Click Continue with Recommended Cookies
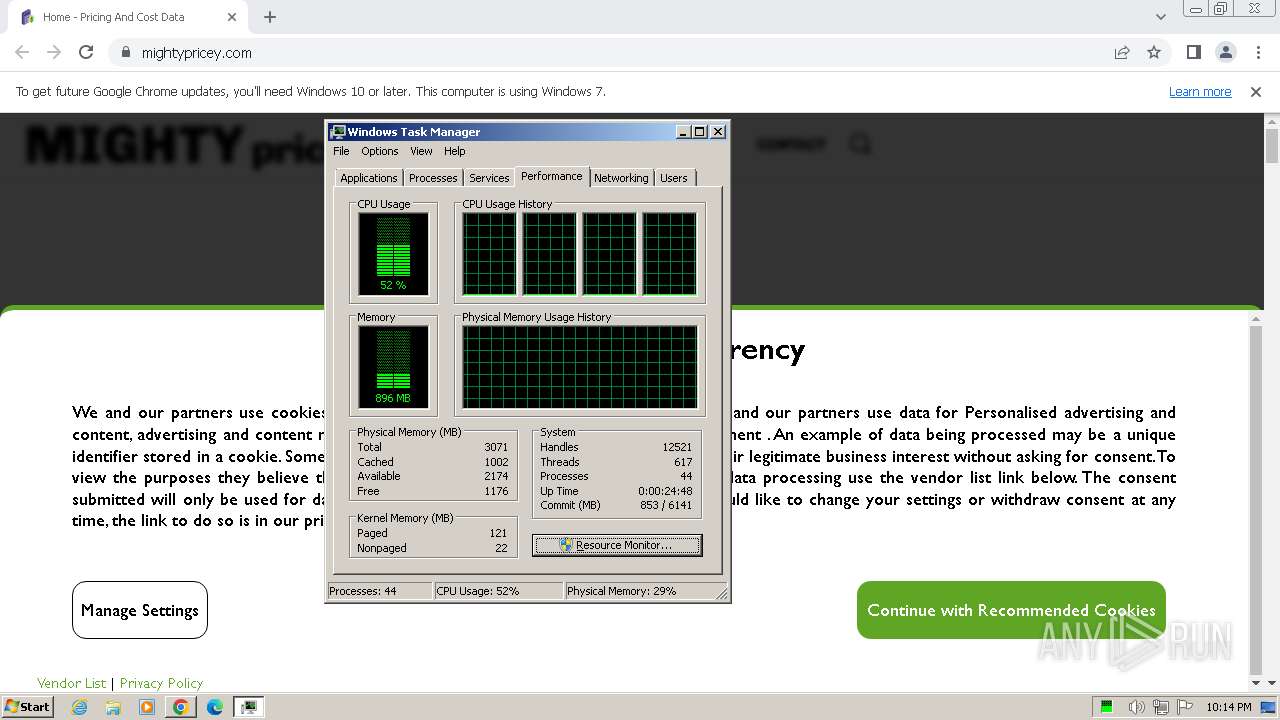 [1011, 610]
